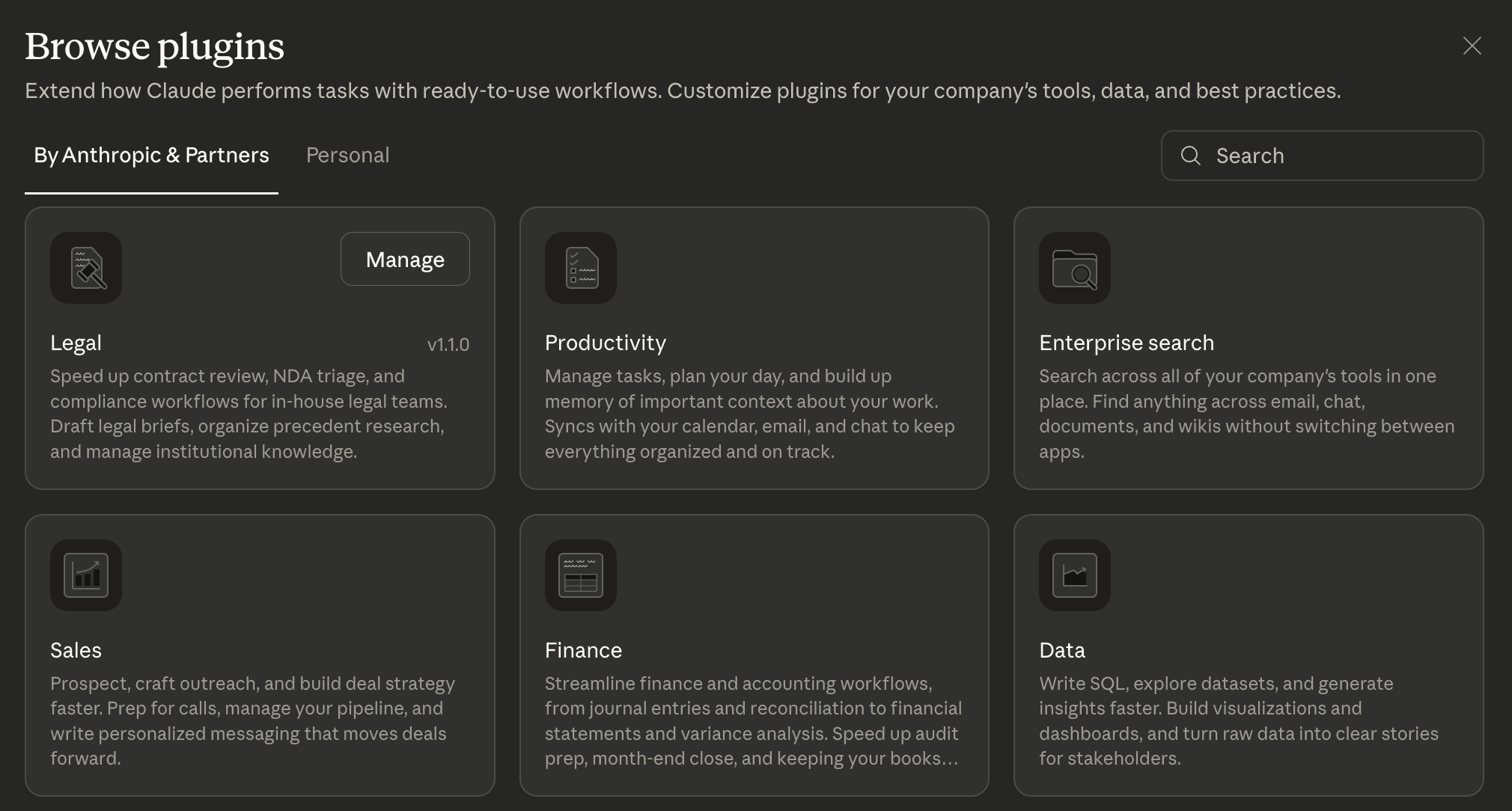Click the Data area chart icon
Viewport: 1512px width, 811px height.
click(x=1075, y=575)
